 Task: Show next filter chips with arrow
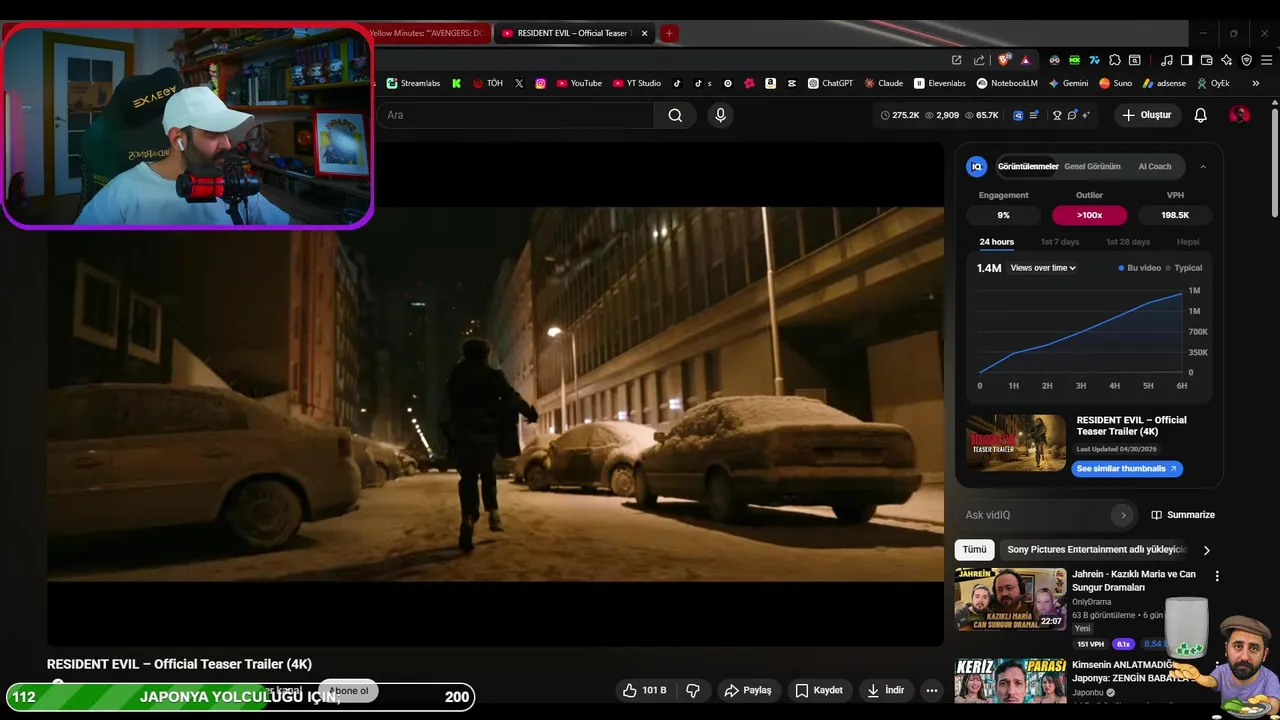(x=1206, y=550)
